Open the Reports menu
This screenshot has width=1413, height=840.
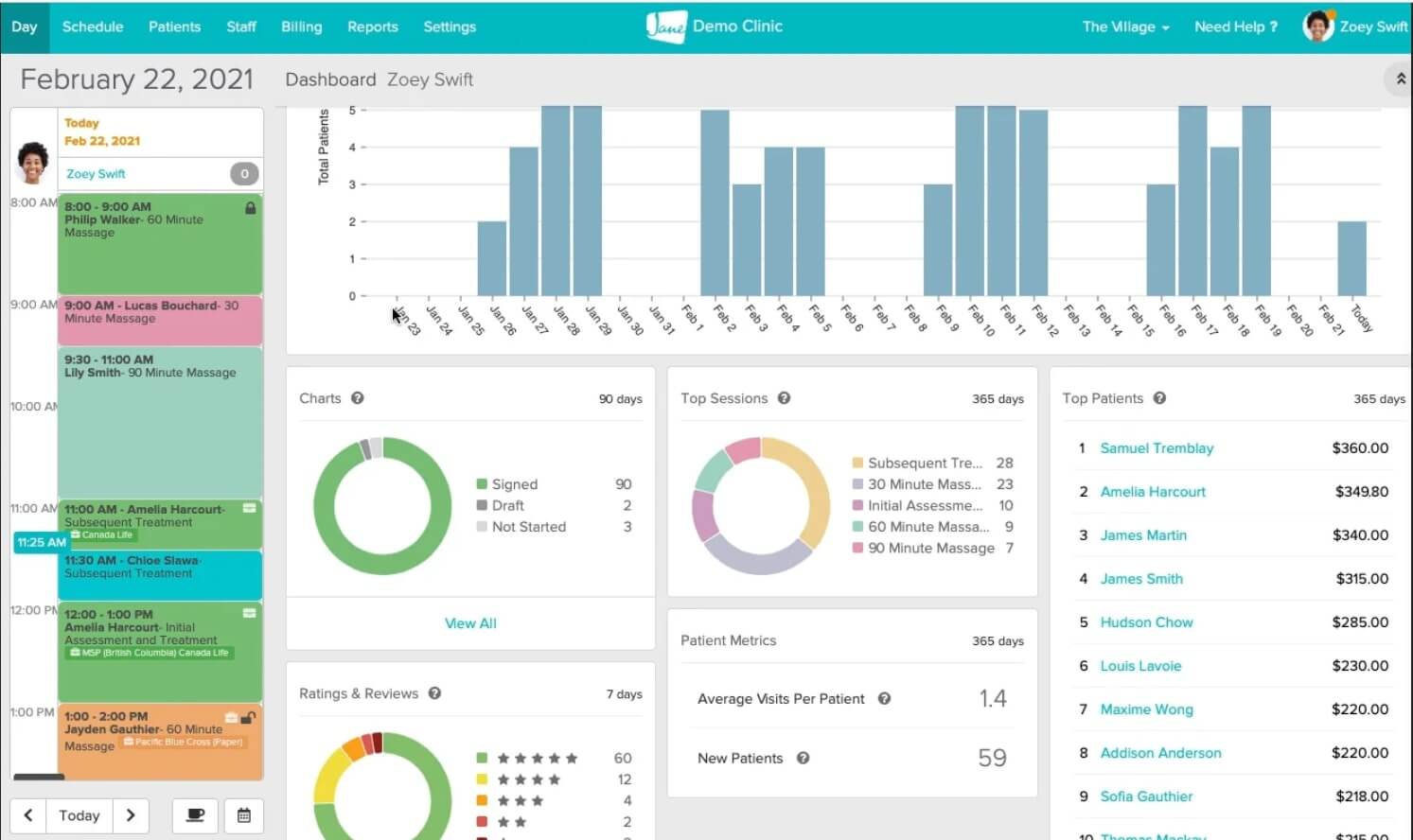pos(372,26)
